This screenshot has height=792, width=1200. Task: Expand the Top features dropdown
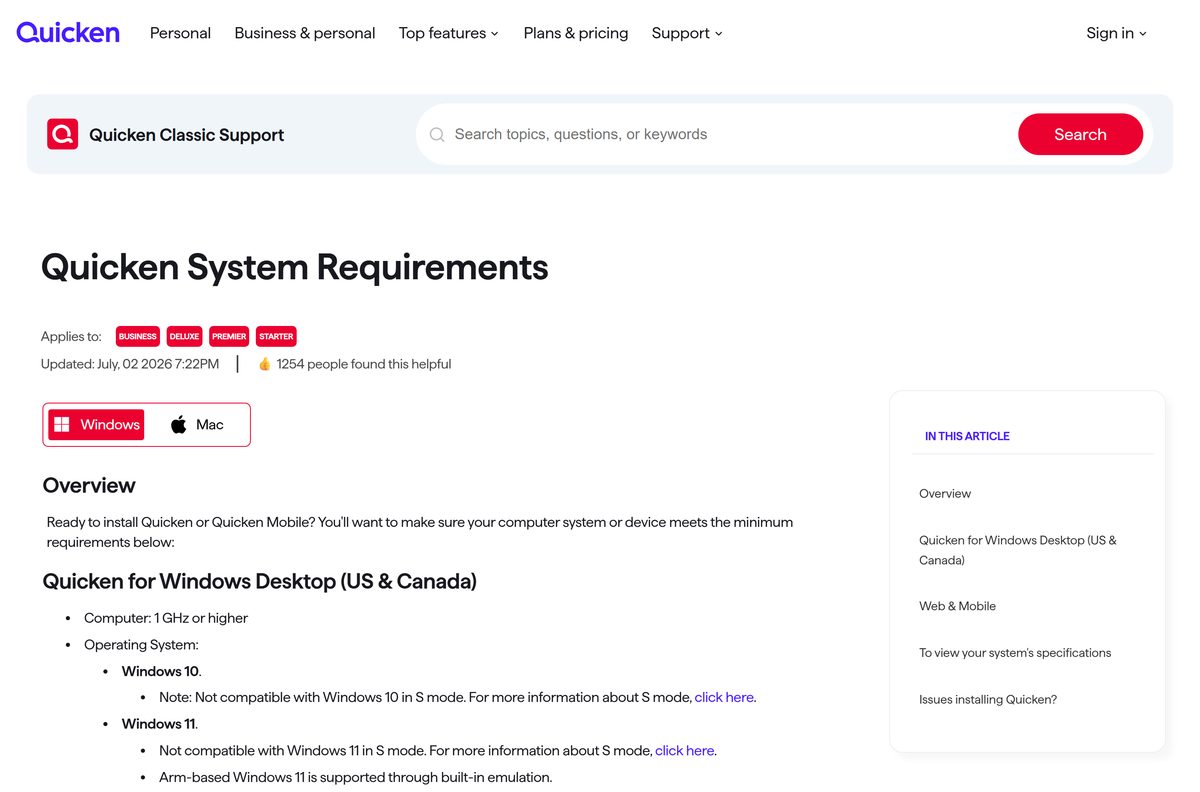tap(448, 33)
